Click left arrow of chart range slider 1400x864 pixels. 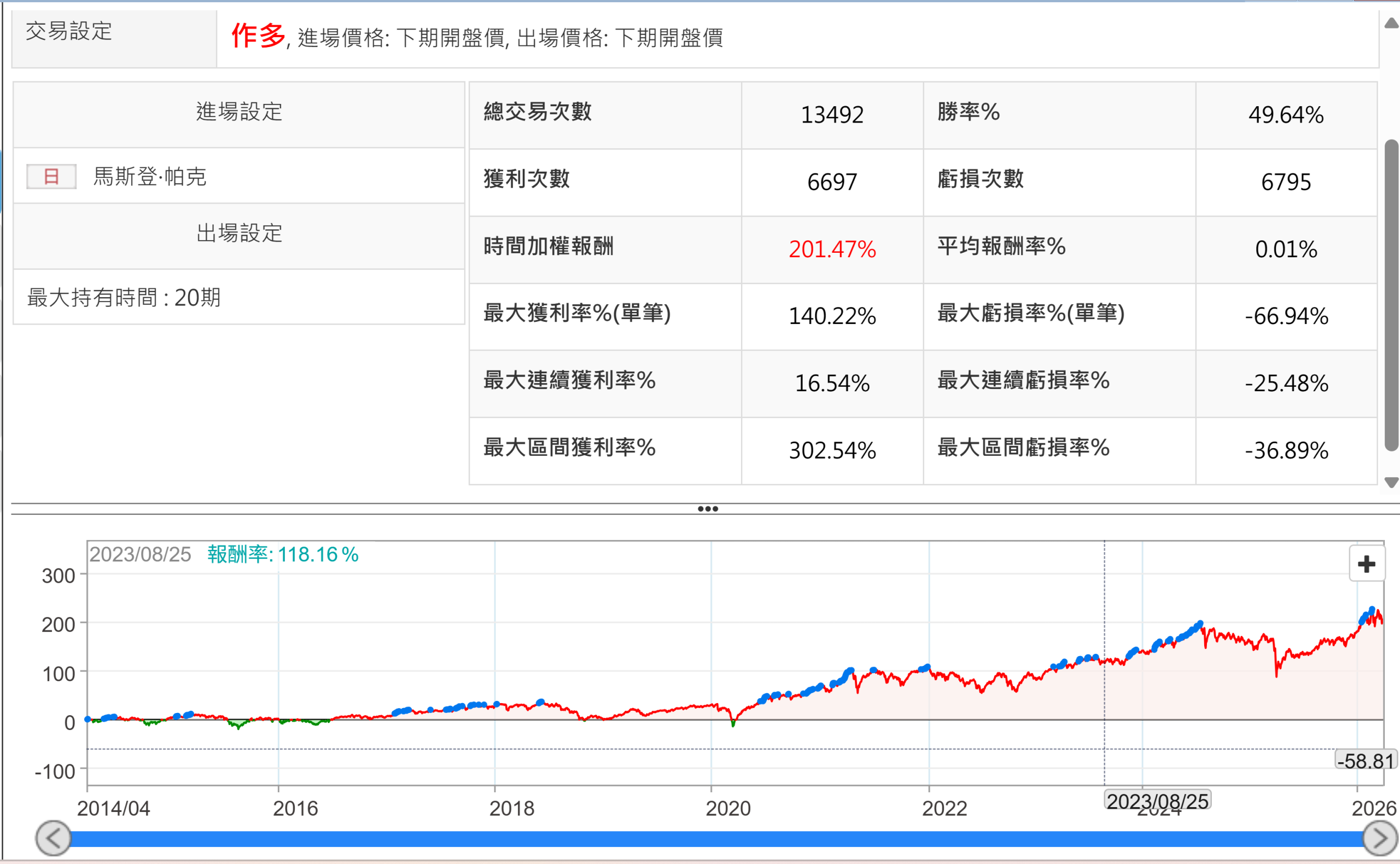pos(53,838)
